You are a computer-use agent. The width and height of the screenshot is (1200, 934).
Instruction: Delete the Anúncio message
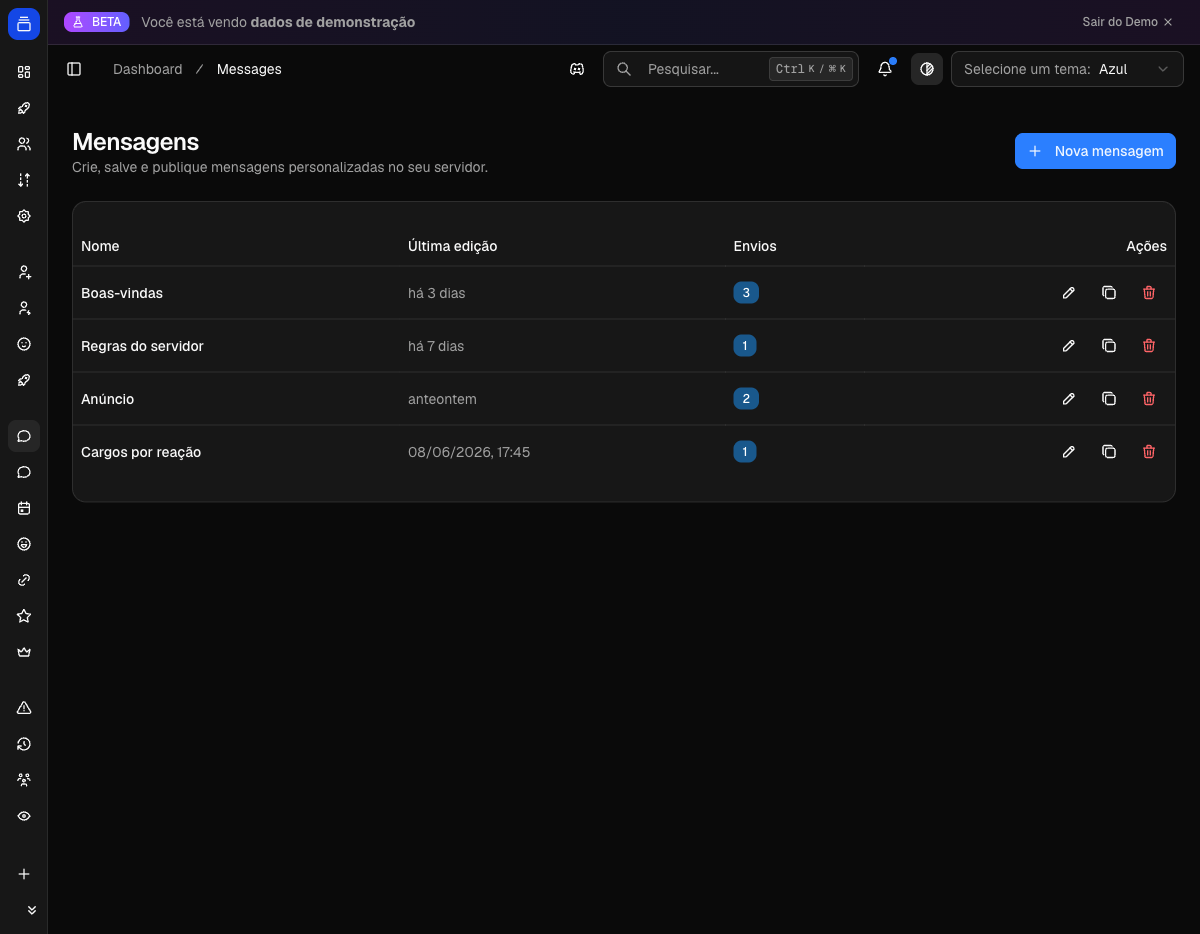coord(1149,399)
